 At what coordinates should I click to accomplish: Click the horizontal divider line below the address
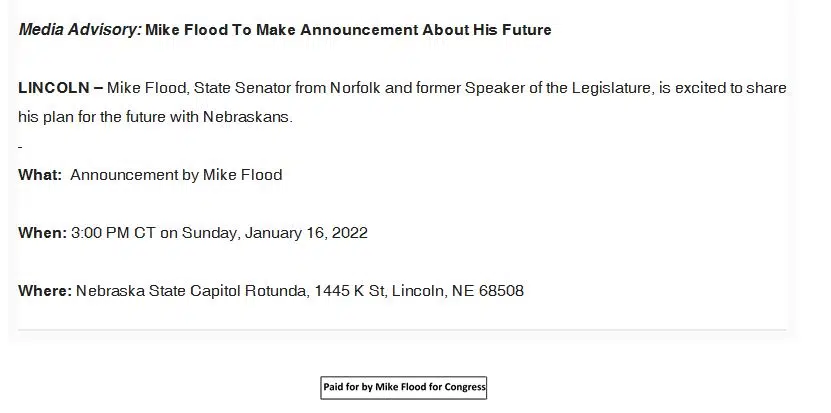(402, 329)
